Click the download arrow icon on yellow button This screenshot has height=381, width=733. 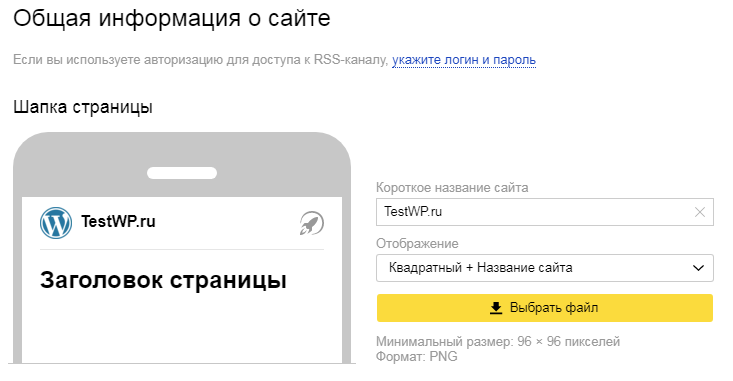(x=496, y=308)
